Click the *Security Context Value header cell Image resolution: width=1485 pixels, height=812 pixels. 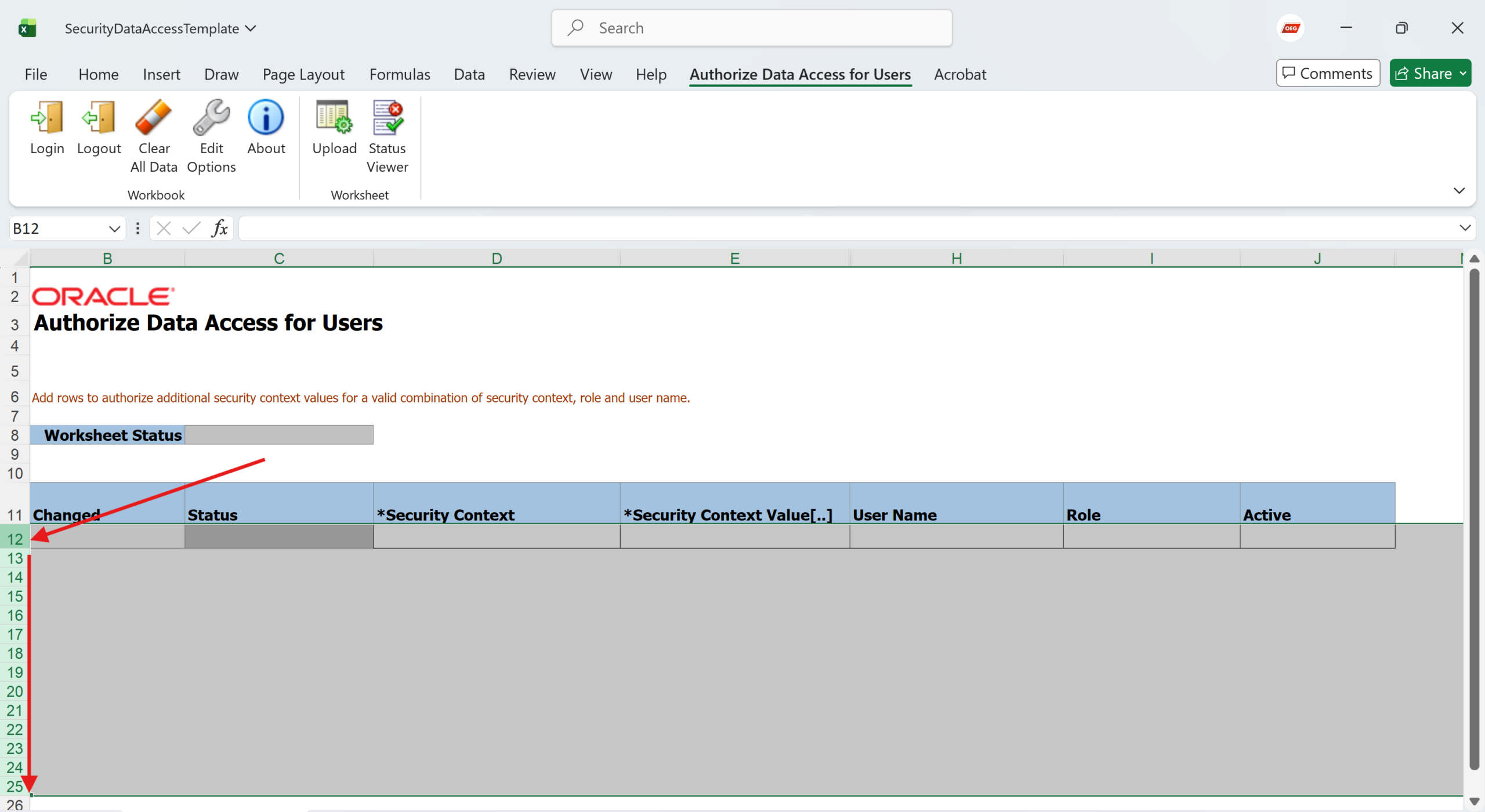[x=734, y=503]
